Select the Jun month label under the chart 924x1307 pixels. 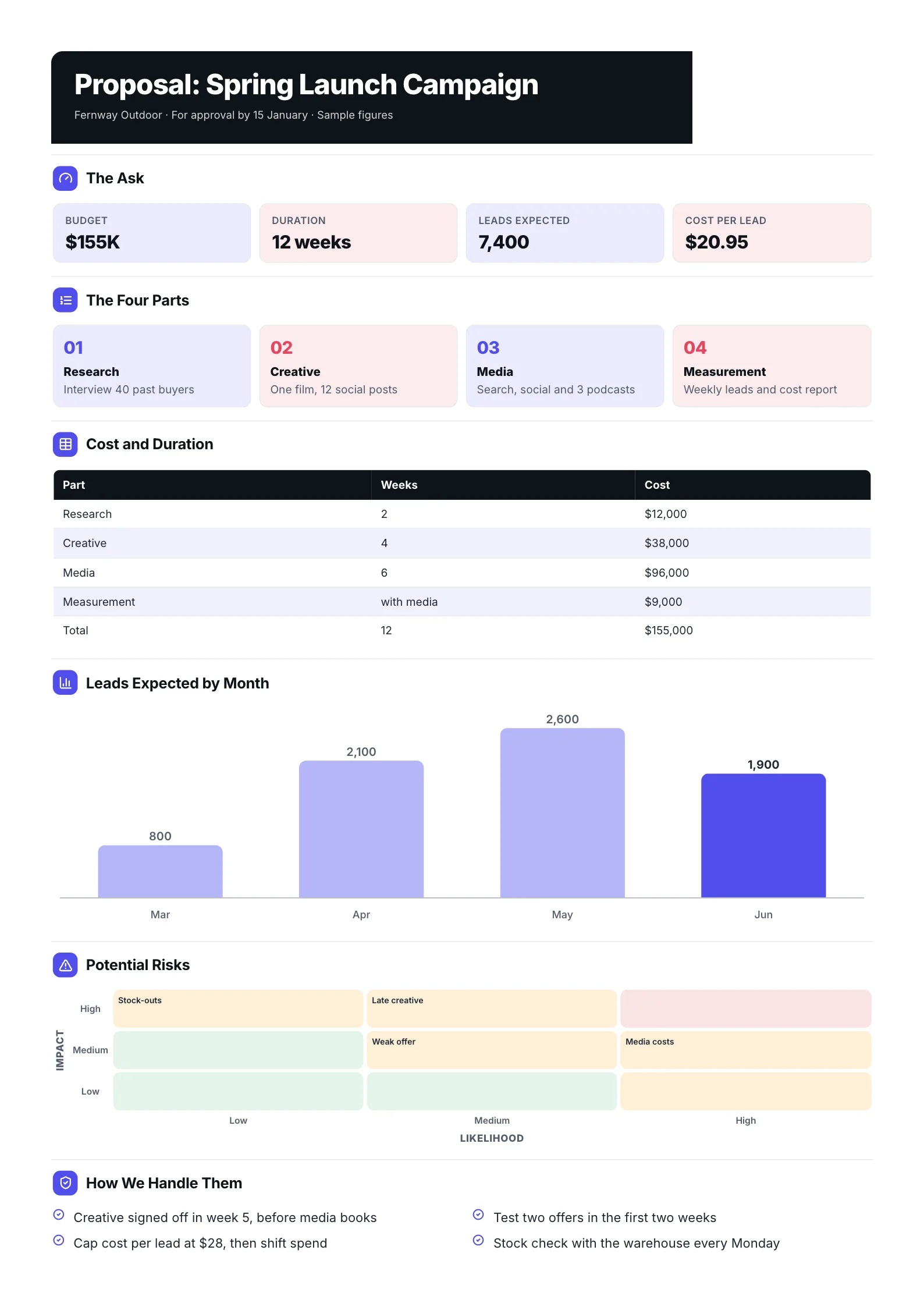coord(763,915)
